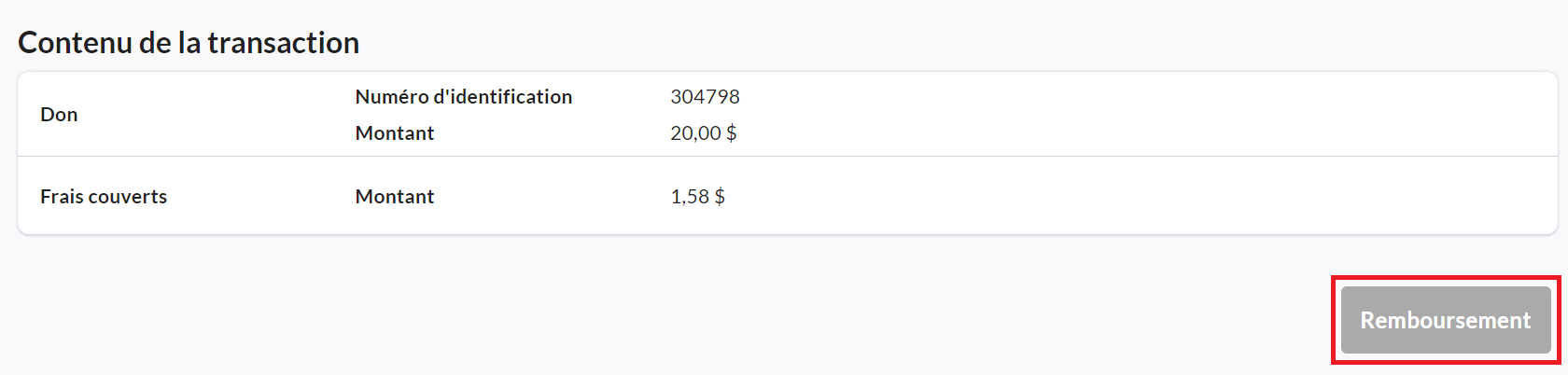Click the dollar sign after 1,58
This screenshot has width=1568, height=375.
tap(720, 197)
